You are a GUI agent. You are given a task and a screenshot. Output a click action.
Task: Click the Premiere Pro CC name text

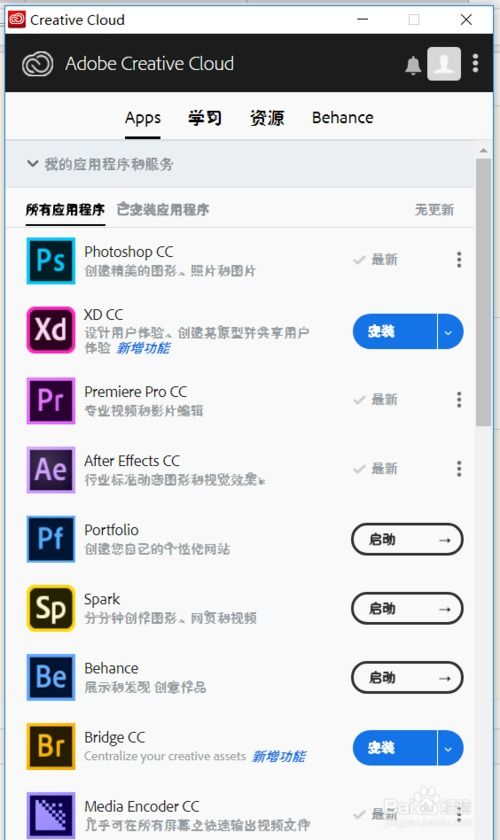[x=136, y=392]
